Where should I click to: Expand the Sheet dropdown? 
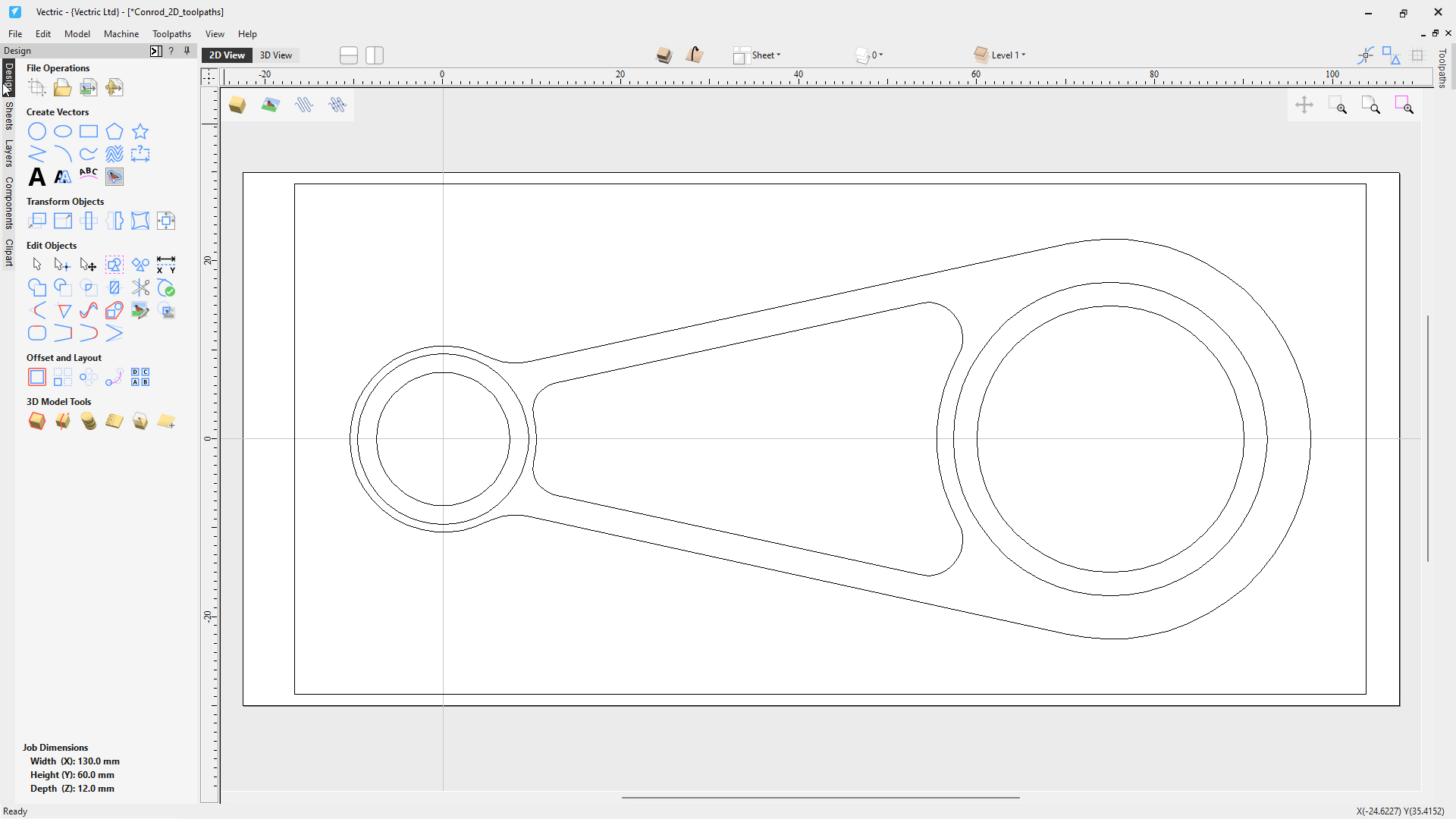[766, 55]
